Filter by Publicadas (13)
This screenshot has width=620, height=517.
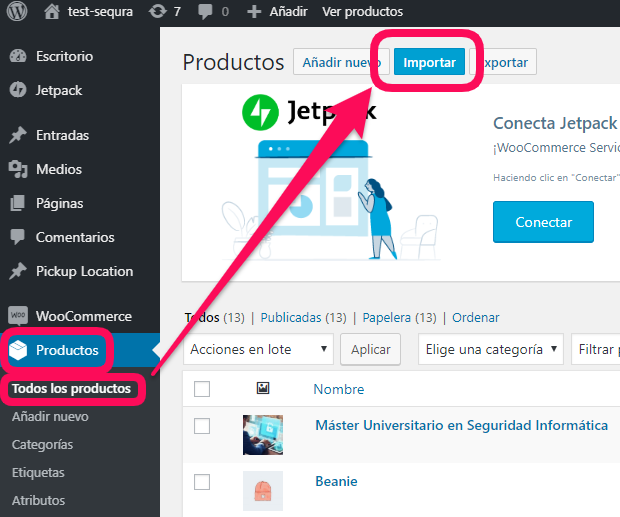(303, 317)
